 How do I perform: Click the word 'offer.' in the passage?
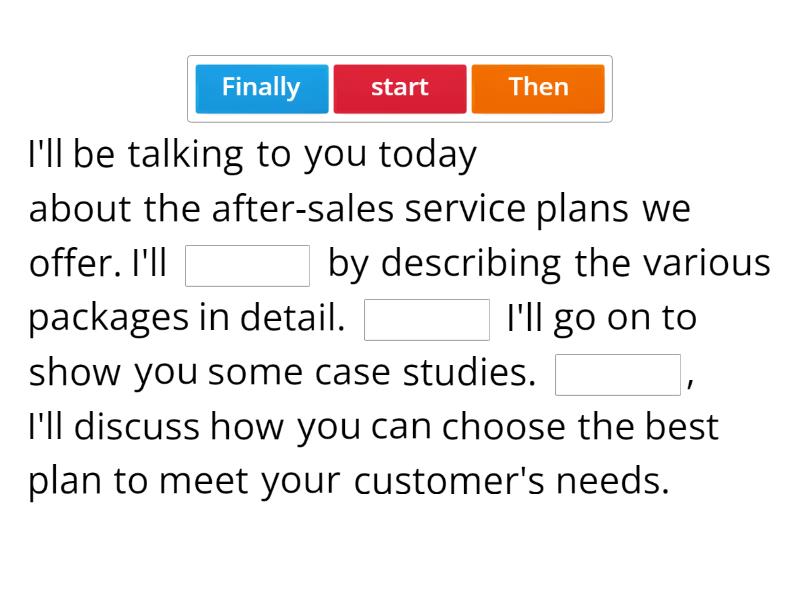[x=75, y=263]
